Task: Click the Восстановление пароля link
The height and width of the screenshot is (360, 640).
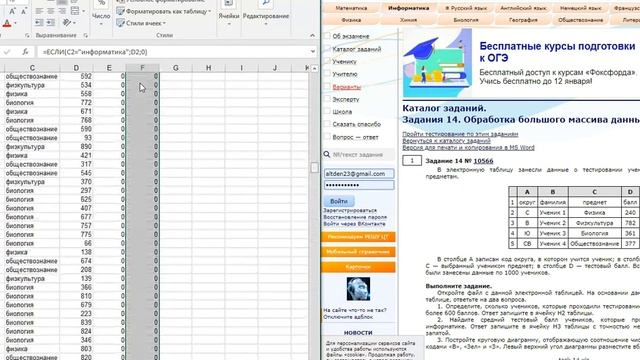Action: (x=355, y=217)
